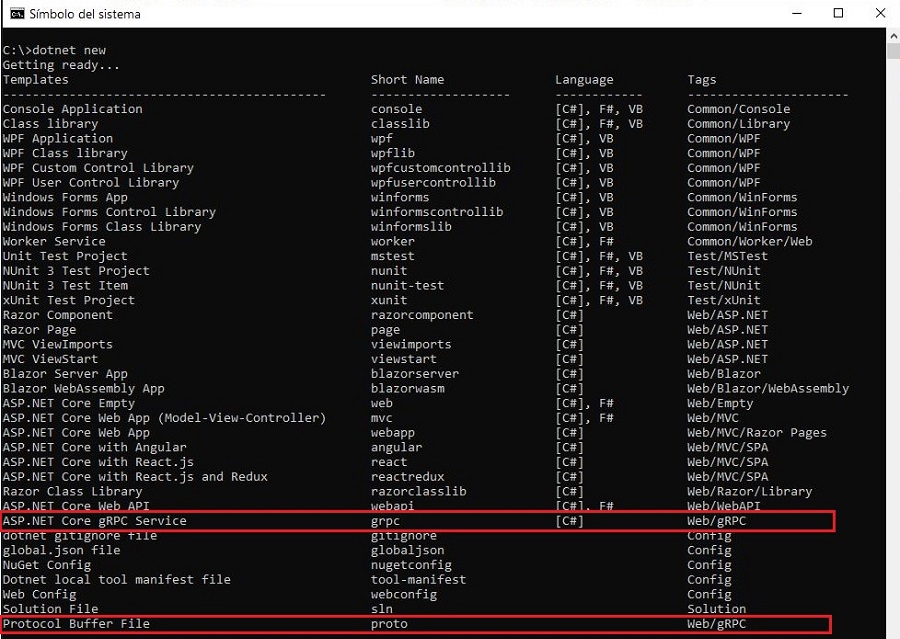The height and width of the screenshot is (639, 900).
Task: Click 'Razor Page' template name
Action: pyautogui.click(x=39, y=330)
